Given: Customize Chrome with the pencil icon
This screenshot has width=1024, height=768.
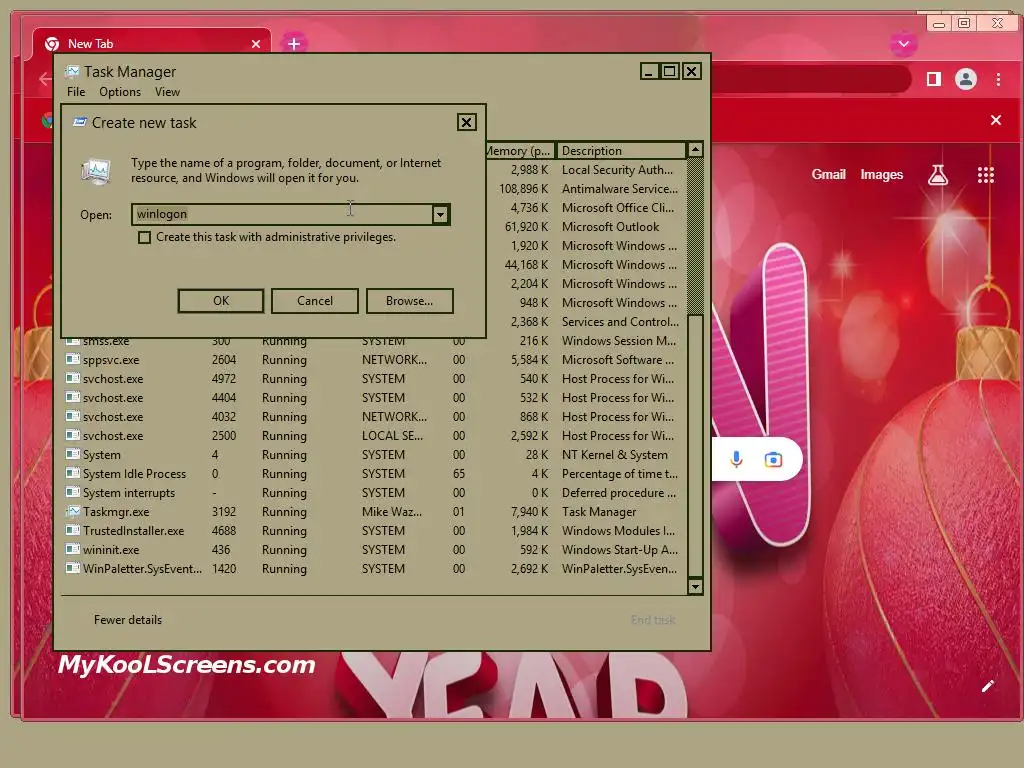Looking at the screenshot, I should [x=987, y=686].
